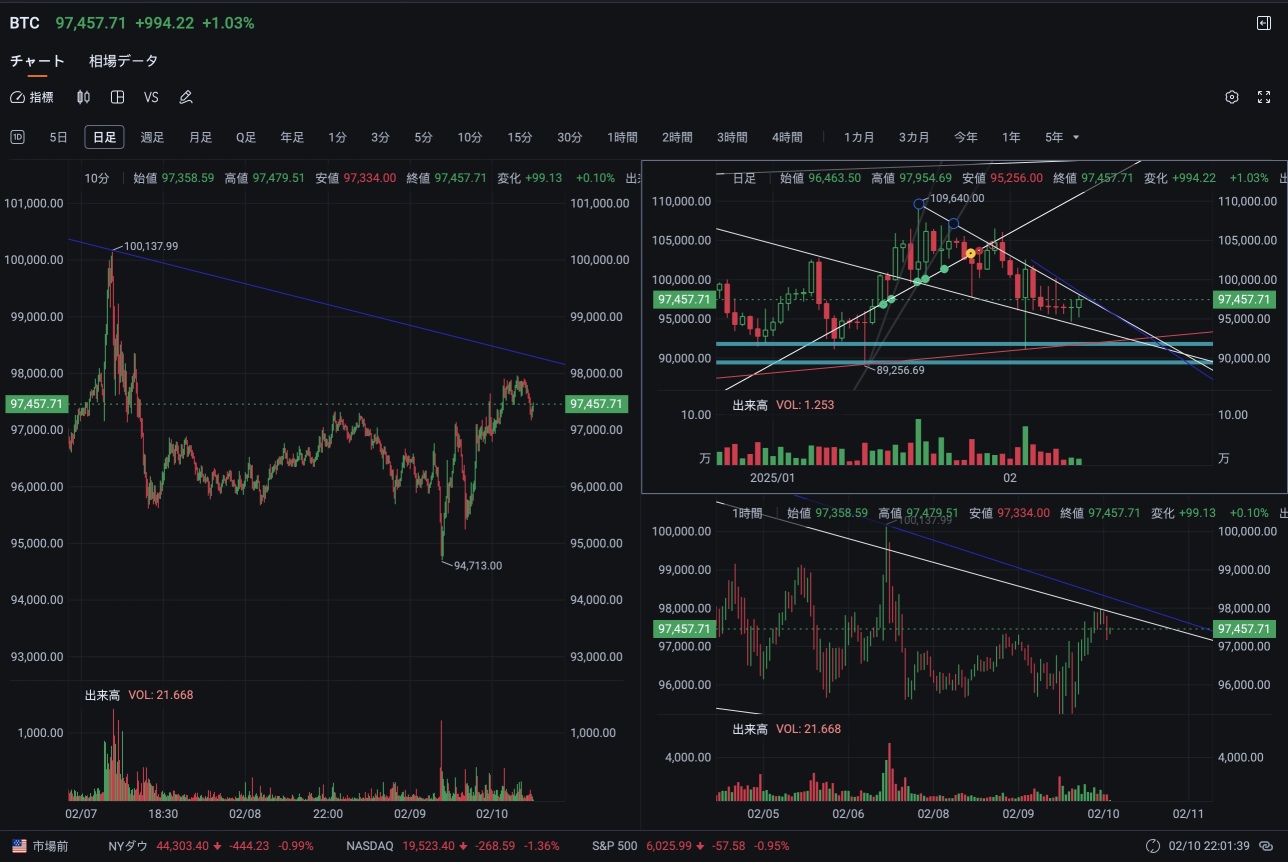Select the orange circle marker on daily chart

click(970, 254)
